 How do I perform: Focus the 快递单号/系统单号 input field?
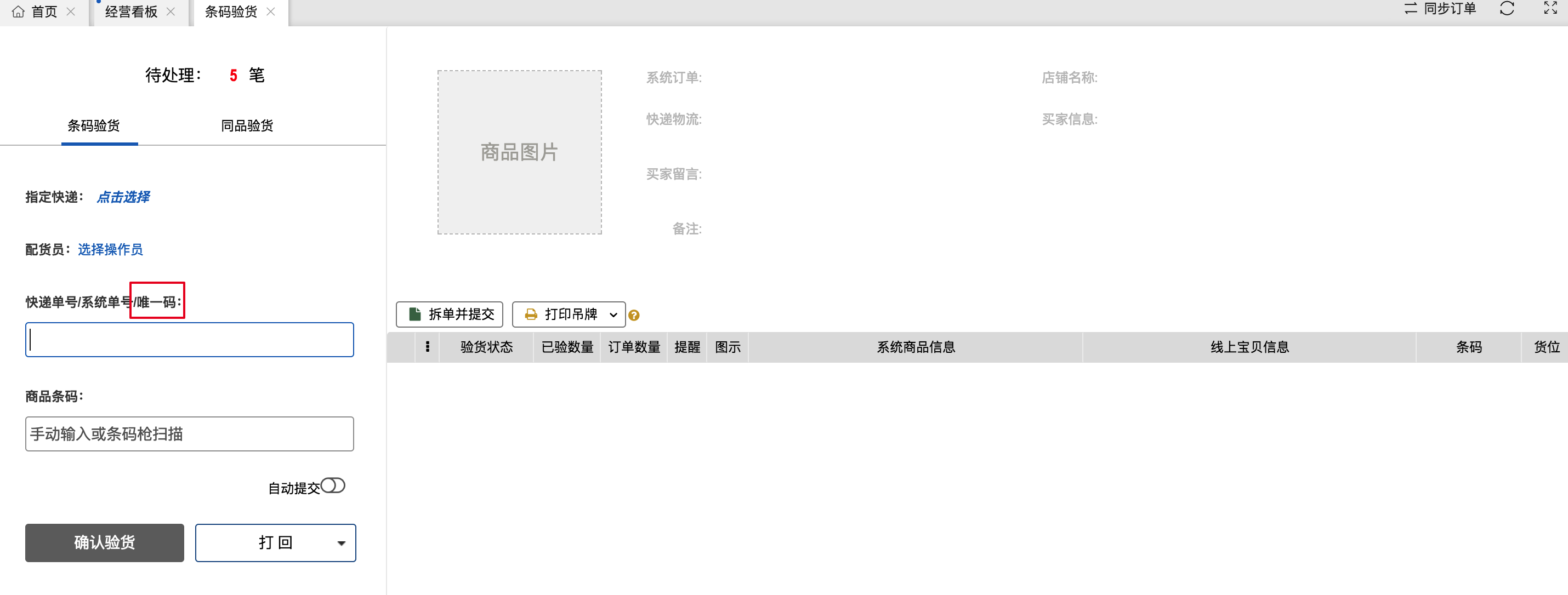pos(189,340)
